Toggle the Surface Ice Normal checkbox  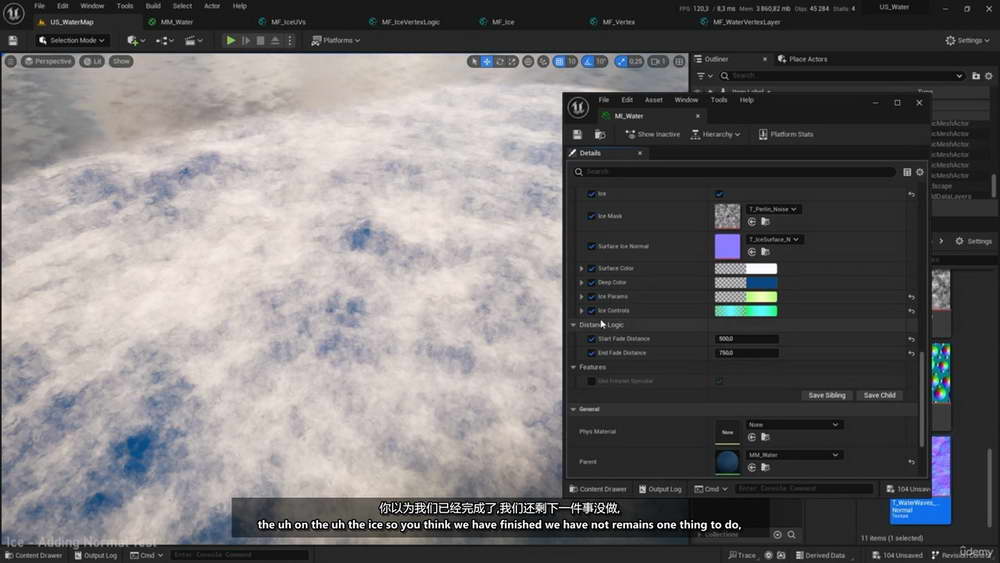pos(591,246)
